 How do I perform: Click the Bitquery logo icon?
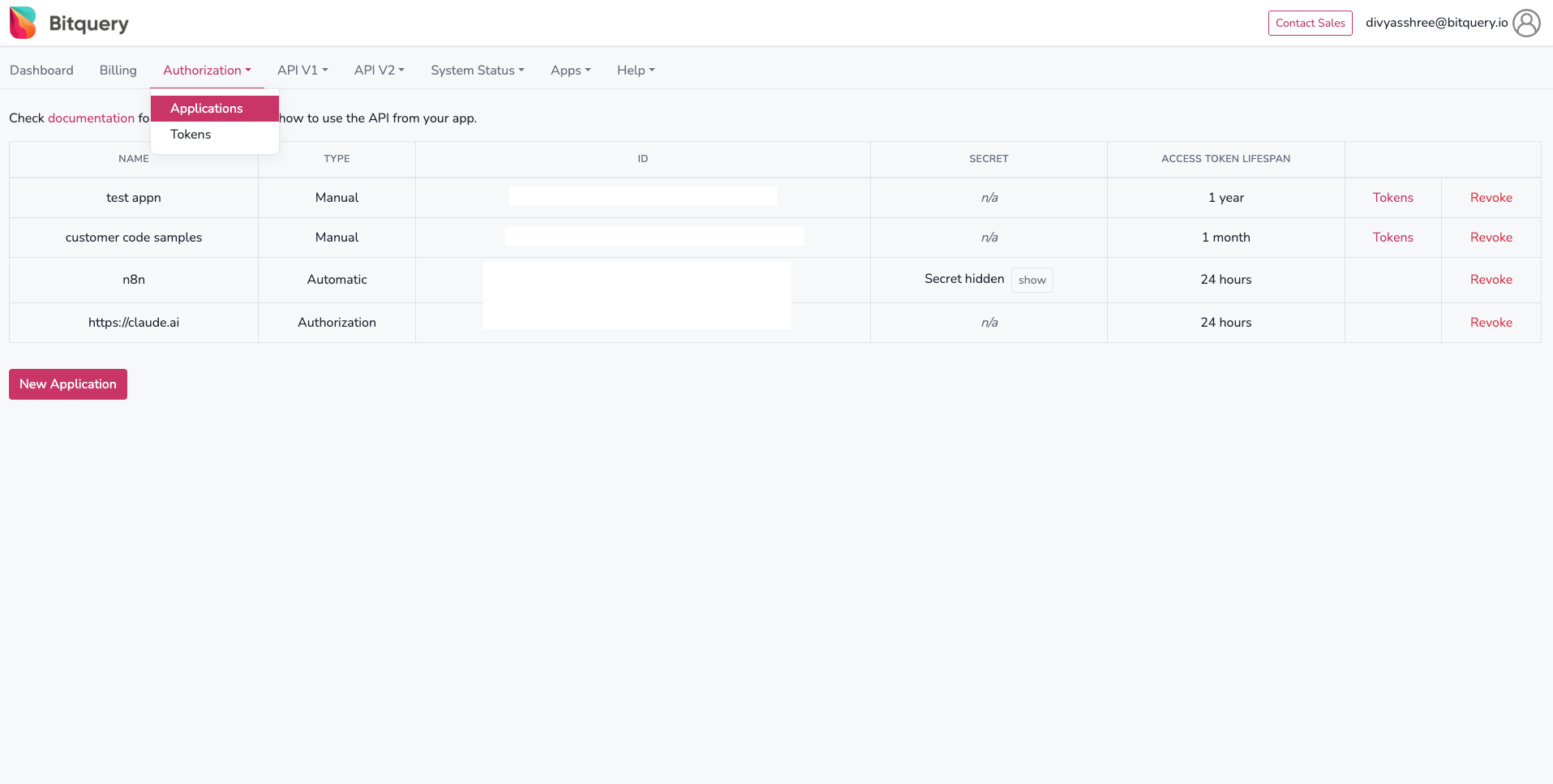point(23,23)
